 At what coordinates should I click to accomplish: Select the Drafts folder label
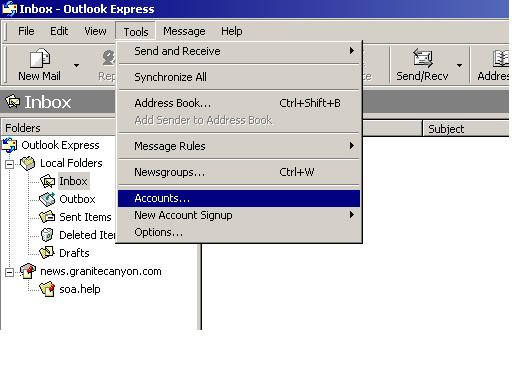click(74, 253)
